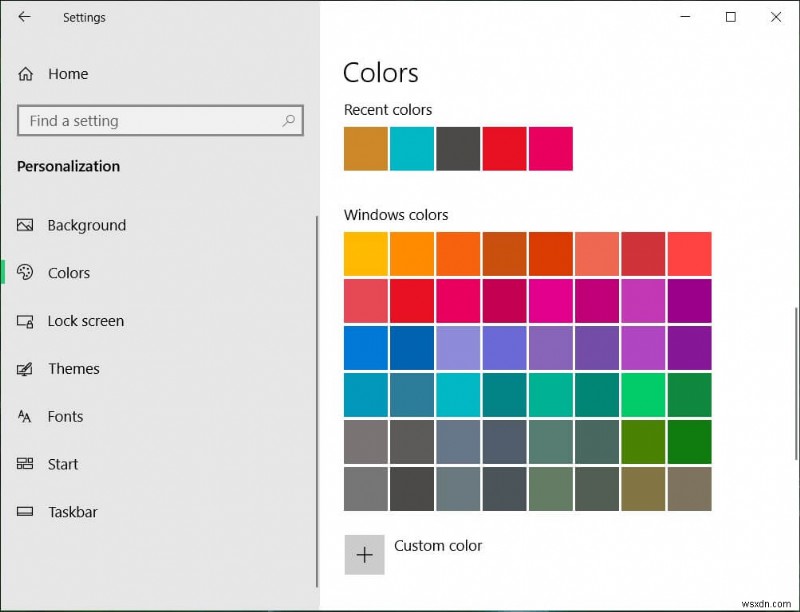
Task: Click the Custom color button
Action: pyautogui.click(x=365, y=554)
